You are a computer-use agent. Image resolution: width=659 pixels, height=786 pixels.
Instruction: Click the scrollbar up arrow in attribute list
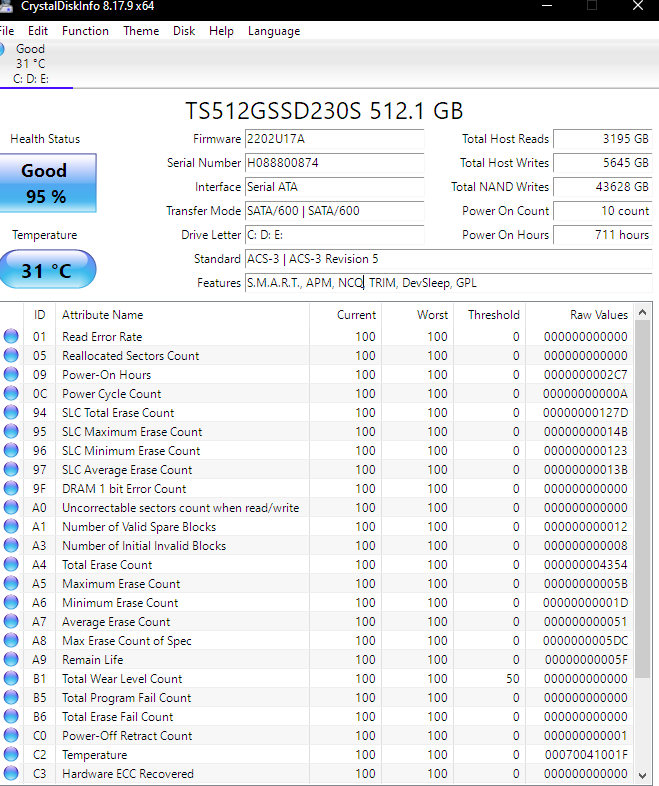[643, 313]
